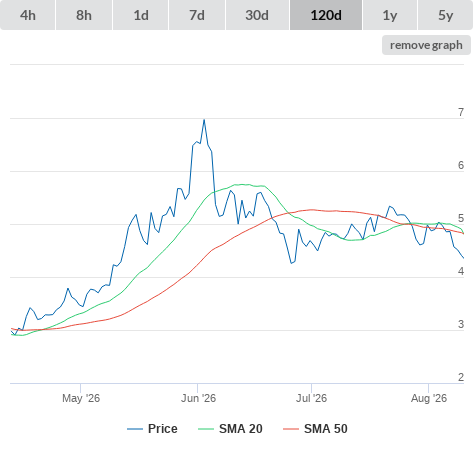The width and height of the screenshot is (474, 455).
Task: Select the active 120d tab
Action: [x=326, y=15]
